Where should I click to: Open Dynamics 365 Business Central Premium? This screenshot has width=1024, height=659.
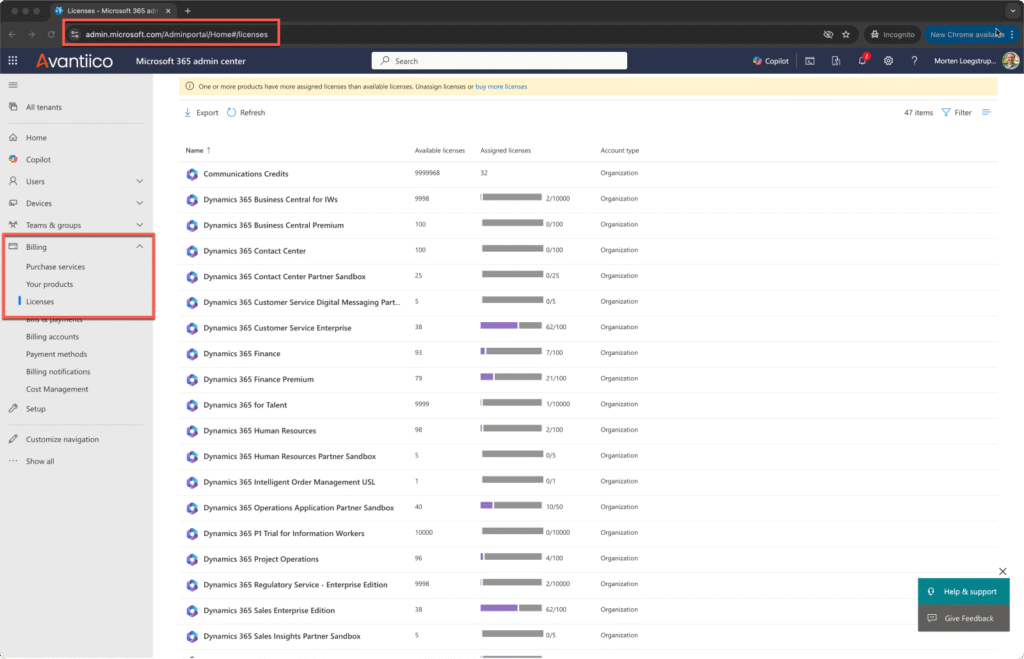pyautogui.click(x=273, y=225)
